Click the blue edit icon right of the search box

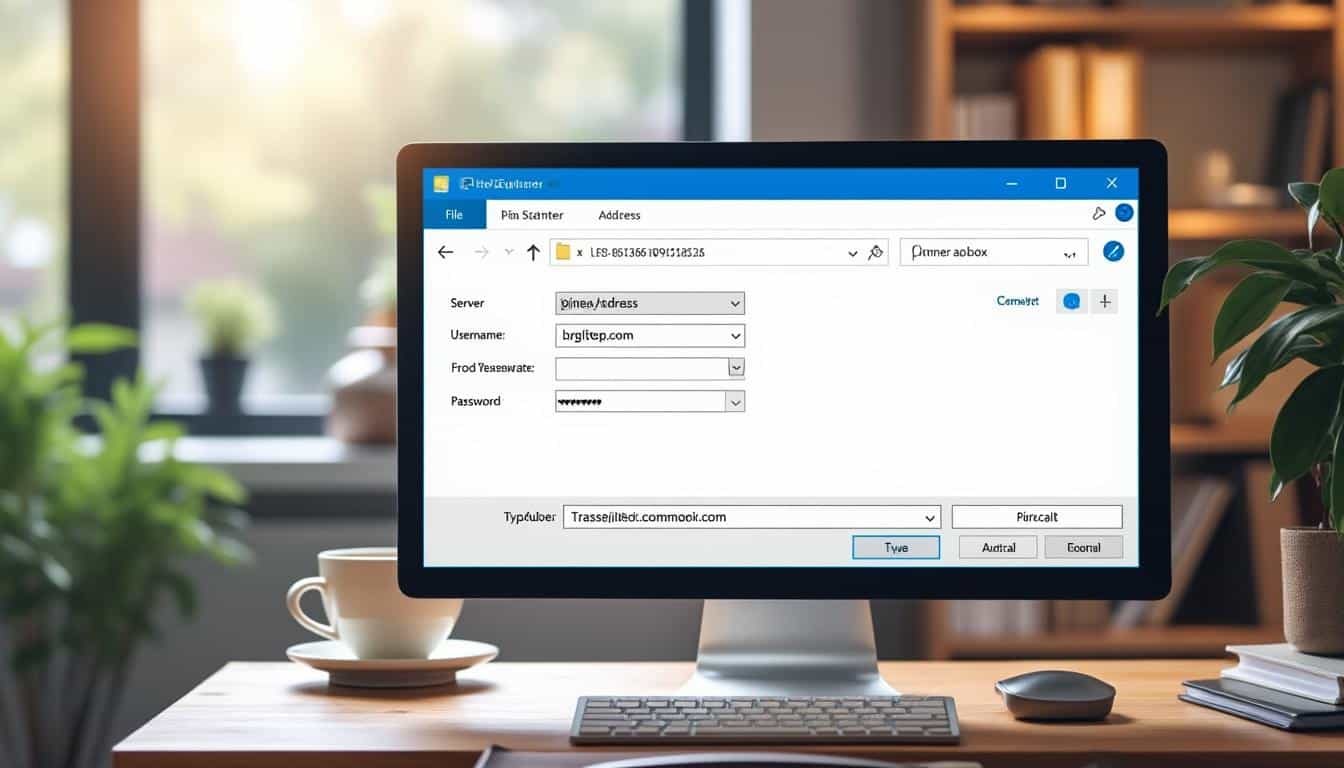coord(1114,251)
